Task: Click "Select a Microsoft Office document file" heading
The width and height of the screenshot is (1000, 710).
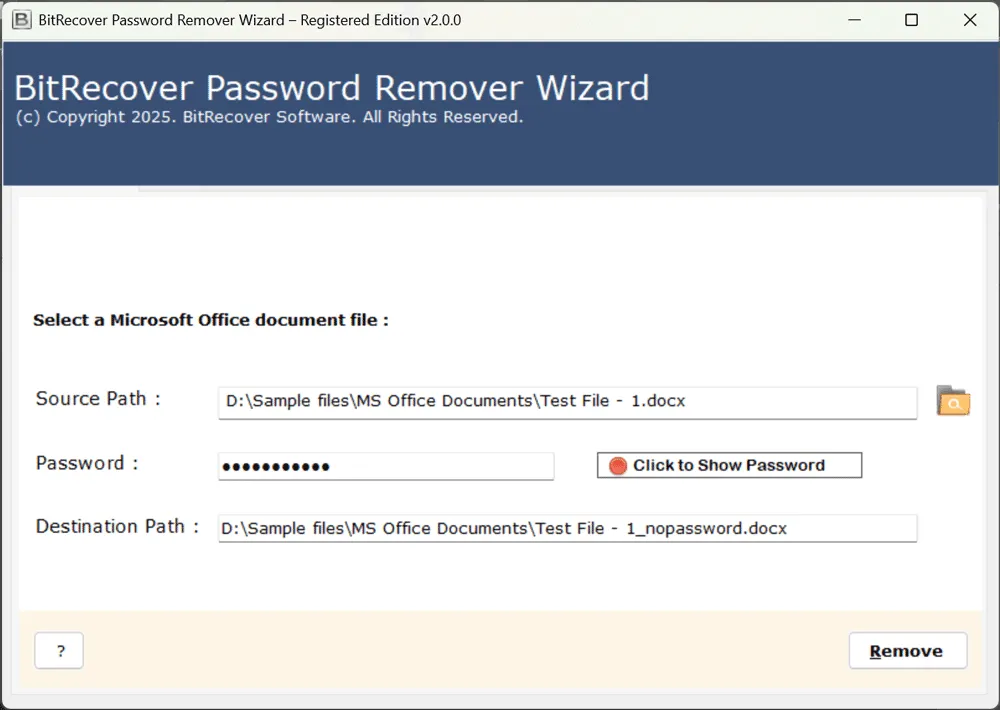Action: coord(210,320)
